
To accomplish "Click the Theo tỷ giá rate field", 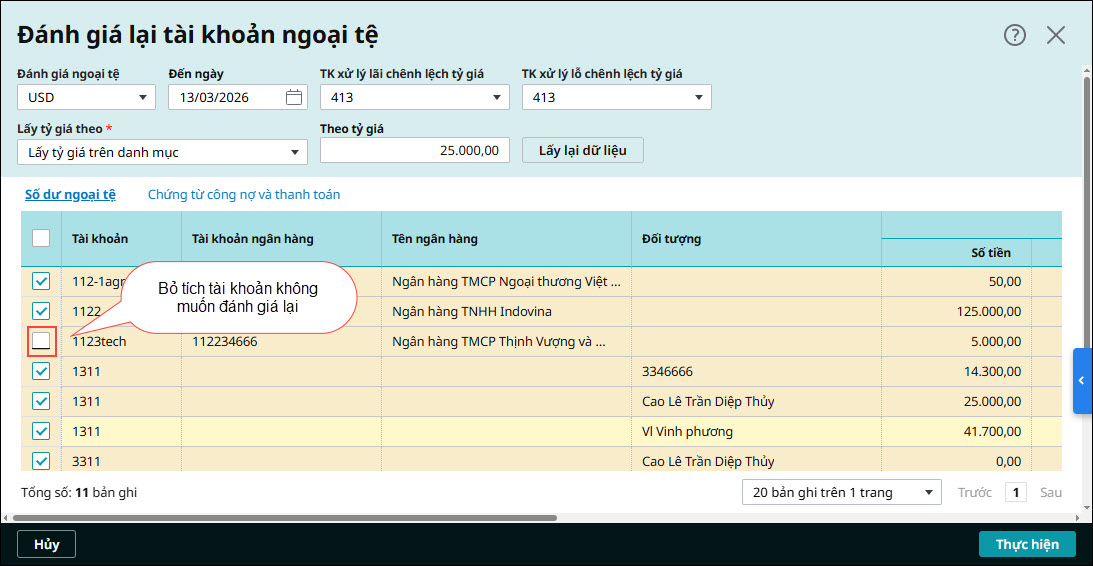I will pyautogui.click(x=414, y=150).
